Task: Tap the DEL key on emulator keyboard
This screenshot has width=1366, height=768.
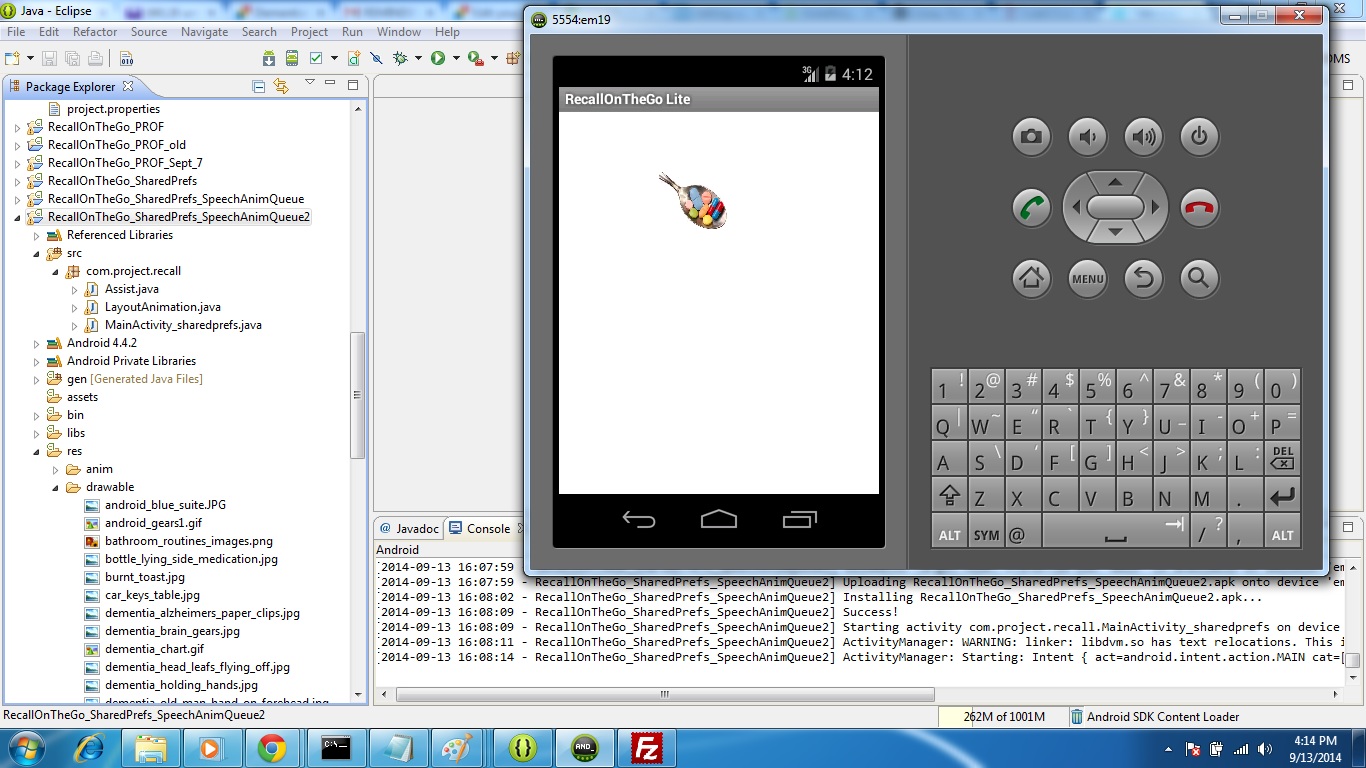Action: coord(1282,459)
